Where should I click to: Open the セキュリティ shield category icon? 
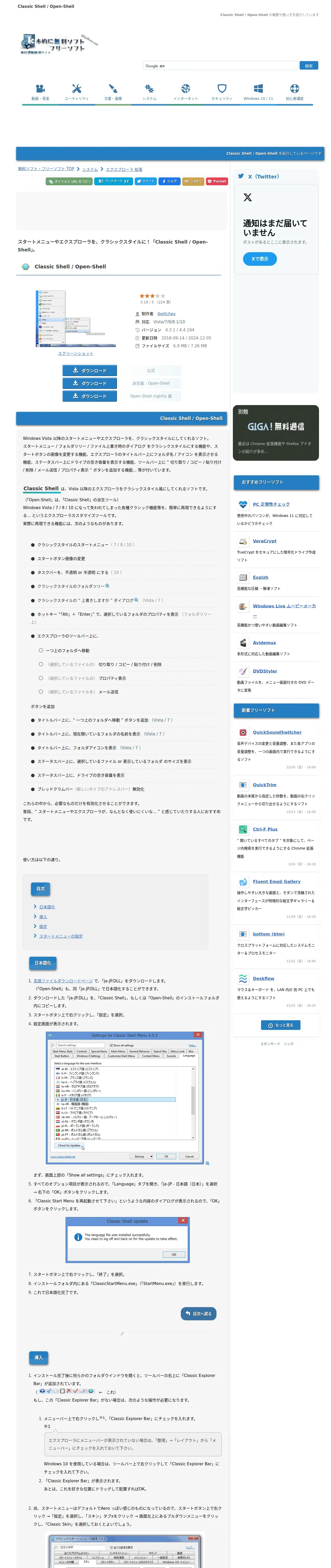click(222, 89)
